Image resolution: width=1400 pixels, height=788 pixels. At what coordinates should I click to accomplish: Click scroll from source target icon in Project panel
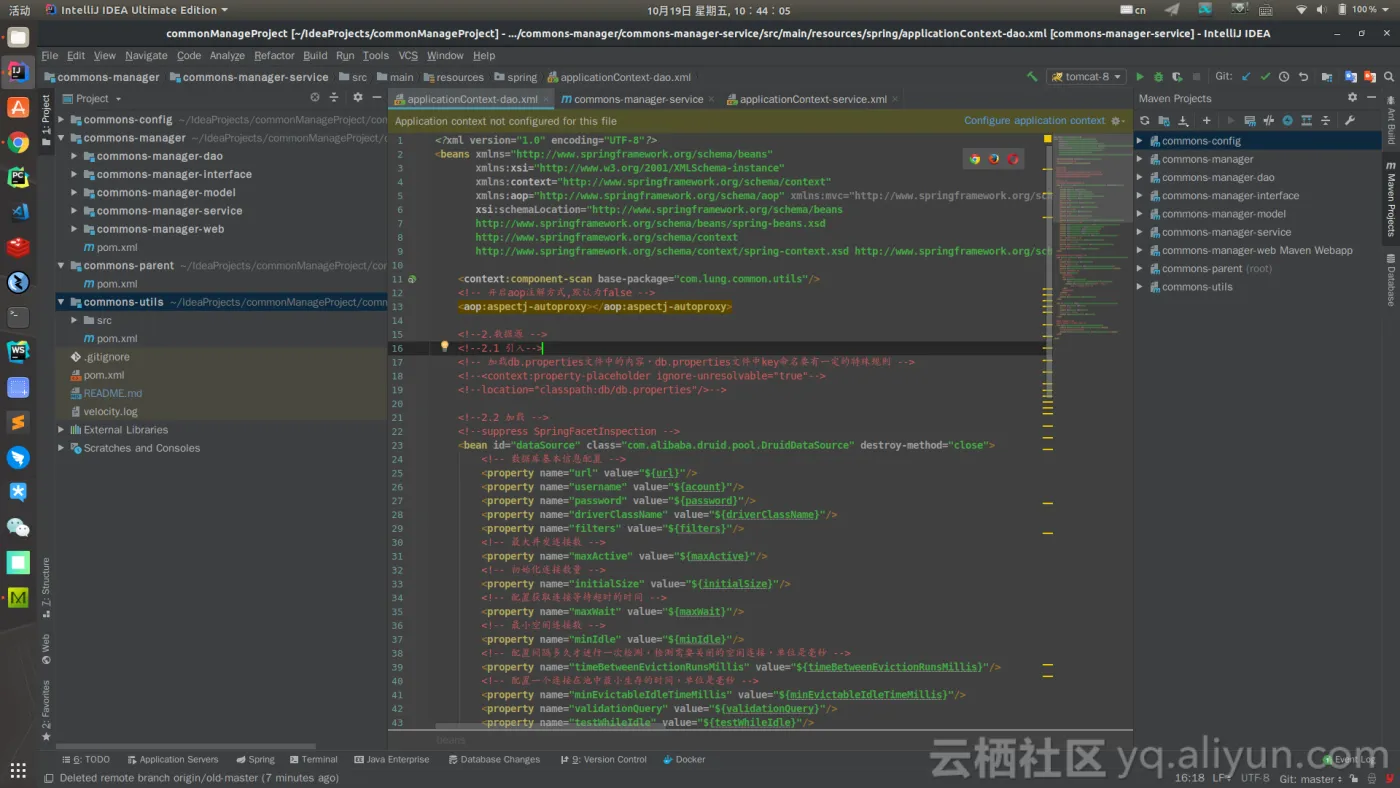(314, 97)
